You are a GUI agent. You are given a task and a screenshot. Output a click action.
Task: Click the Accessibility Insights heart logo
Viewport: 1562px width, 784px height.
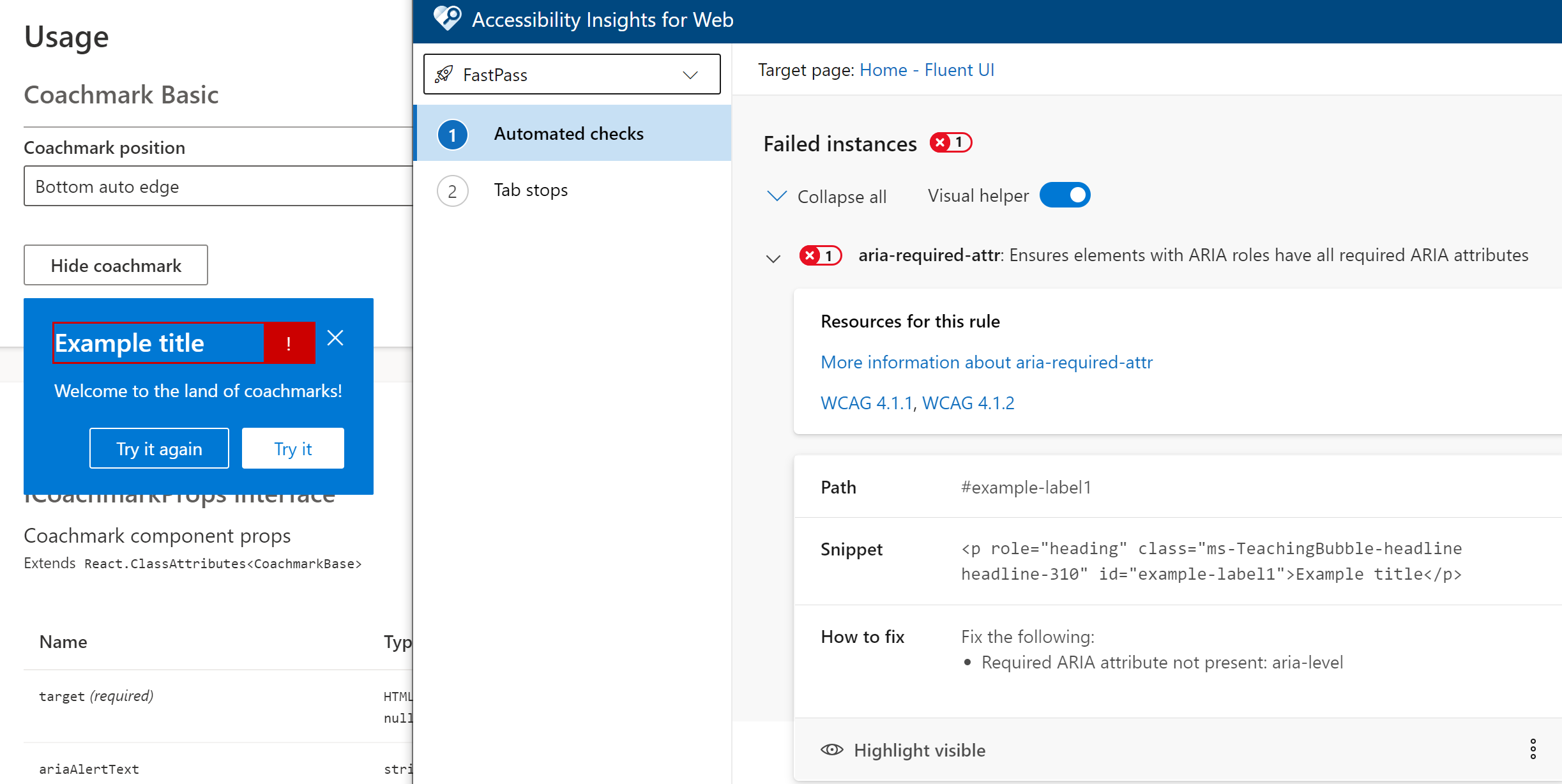coord(447,19)
